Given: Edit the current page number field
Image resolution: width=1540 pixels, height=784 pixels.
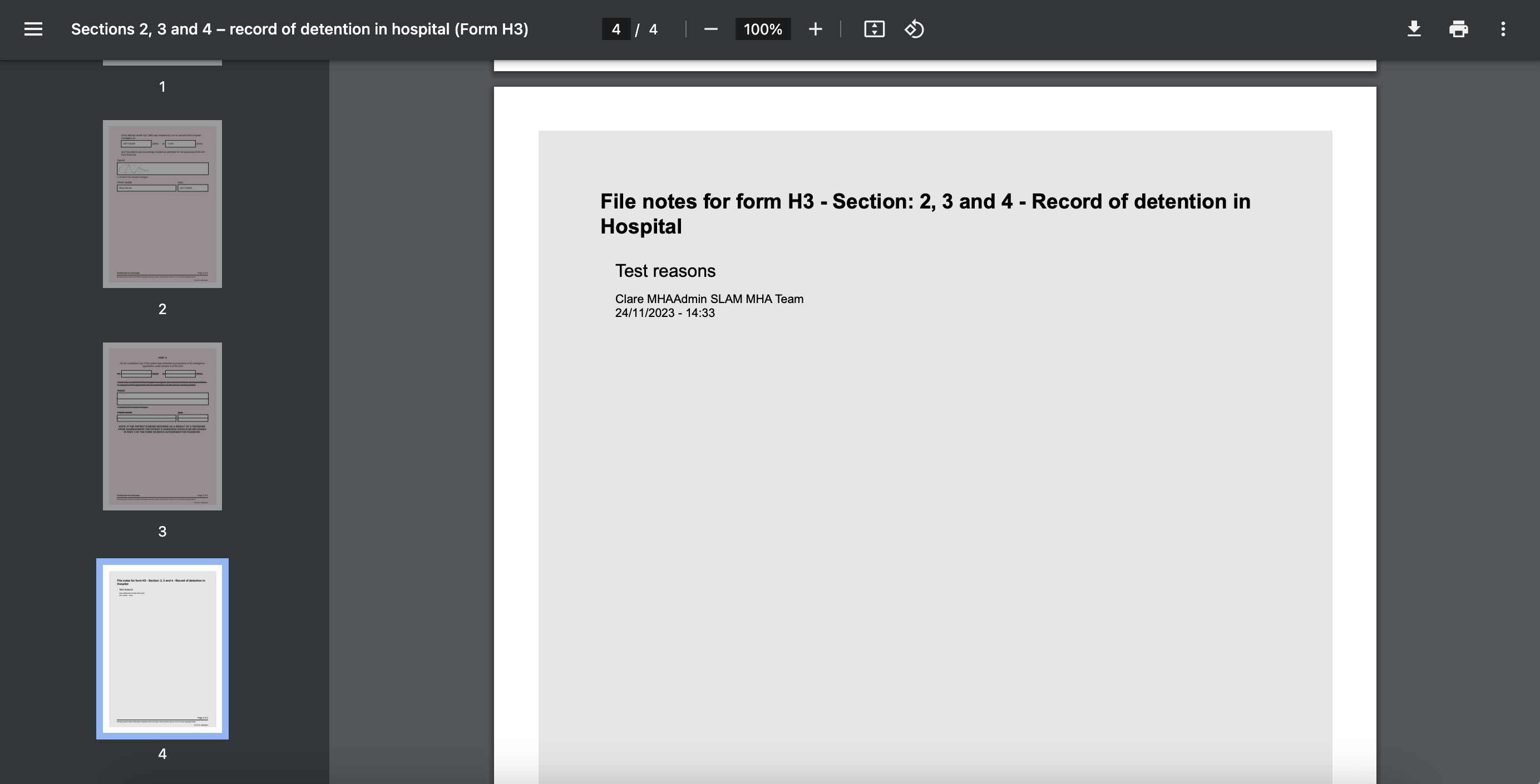Looking at the screenshot, I should click(x=616, y=29).
